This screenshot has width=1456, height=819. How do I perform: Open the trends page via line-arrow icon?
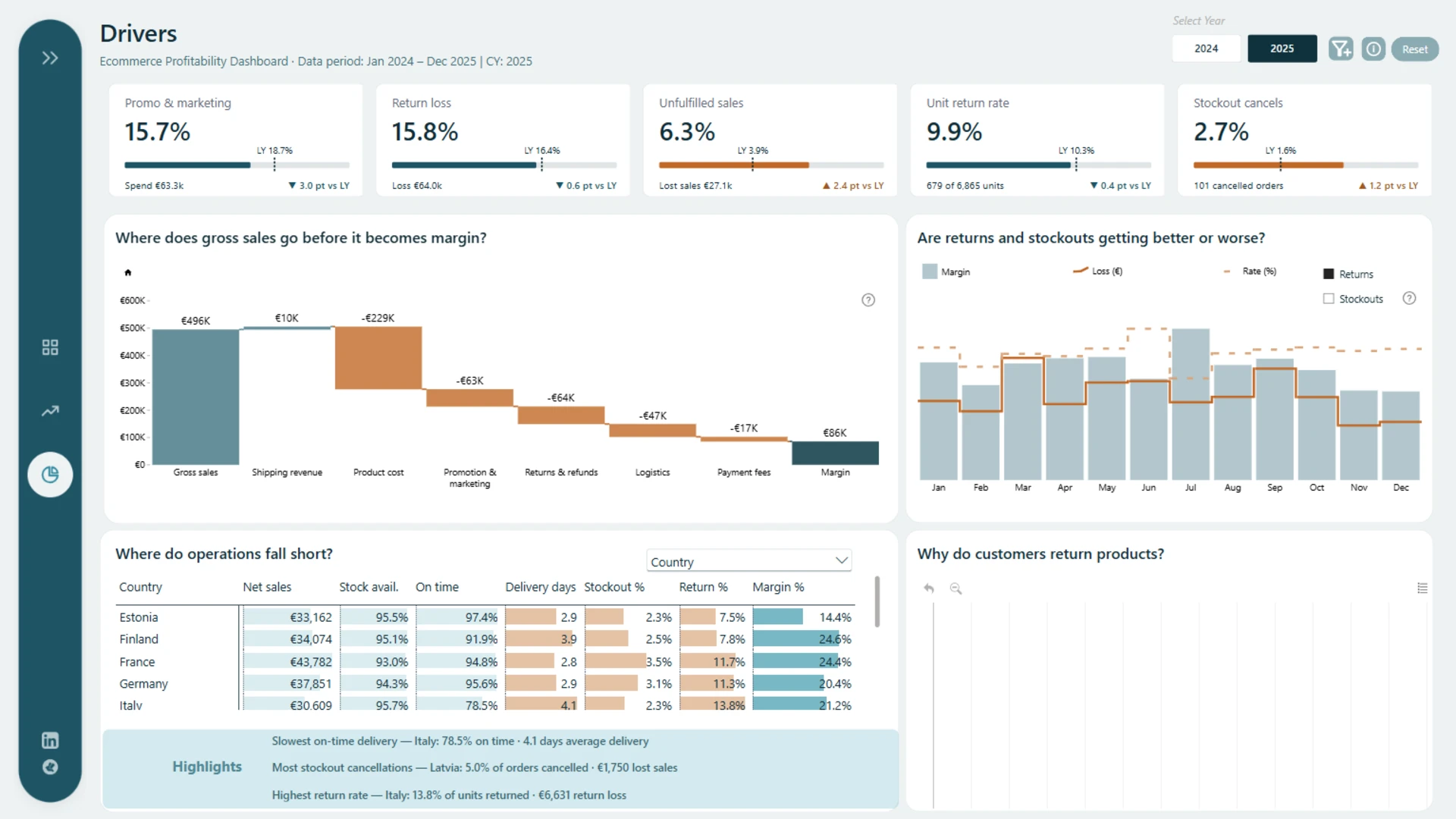pyautogui.click(x=50, y=411)
